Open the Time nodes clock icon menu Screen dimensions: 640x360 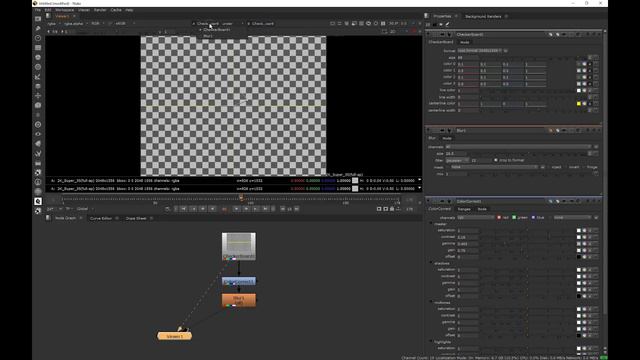tap(38, 38)
